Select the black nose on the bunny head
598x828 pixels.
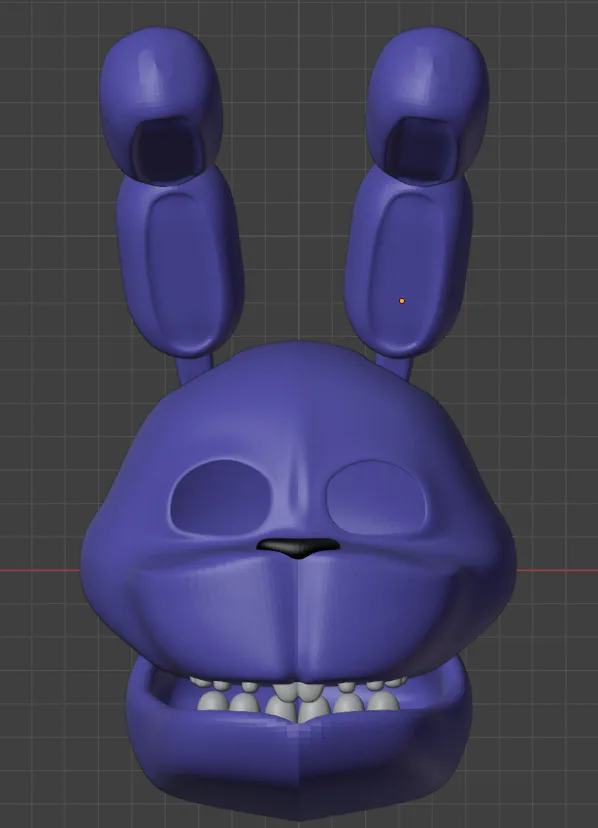298,548
